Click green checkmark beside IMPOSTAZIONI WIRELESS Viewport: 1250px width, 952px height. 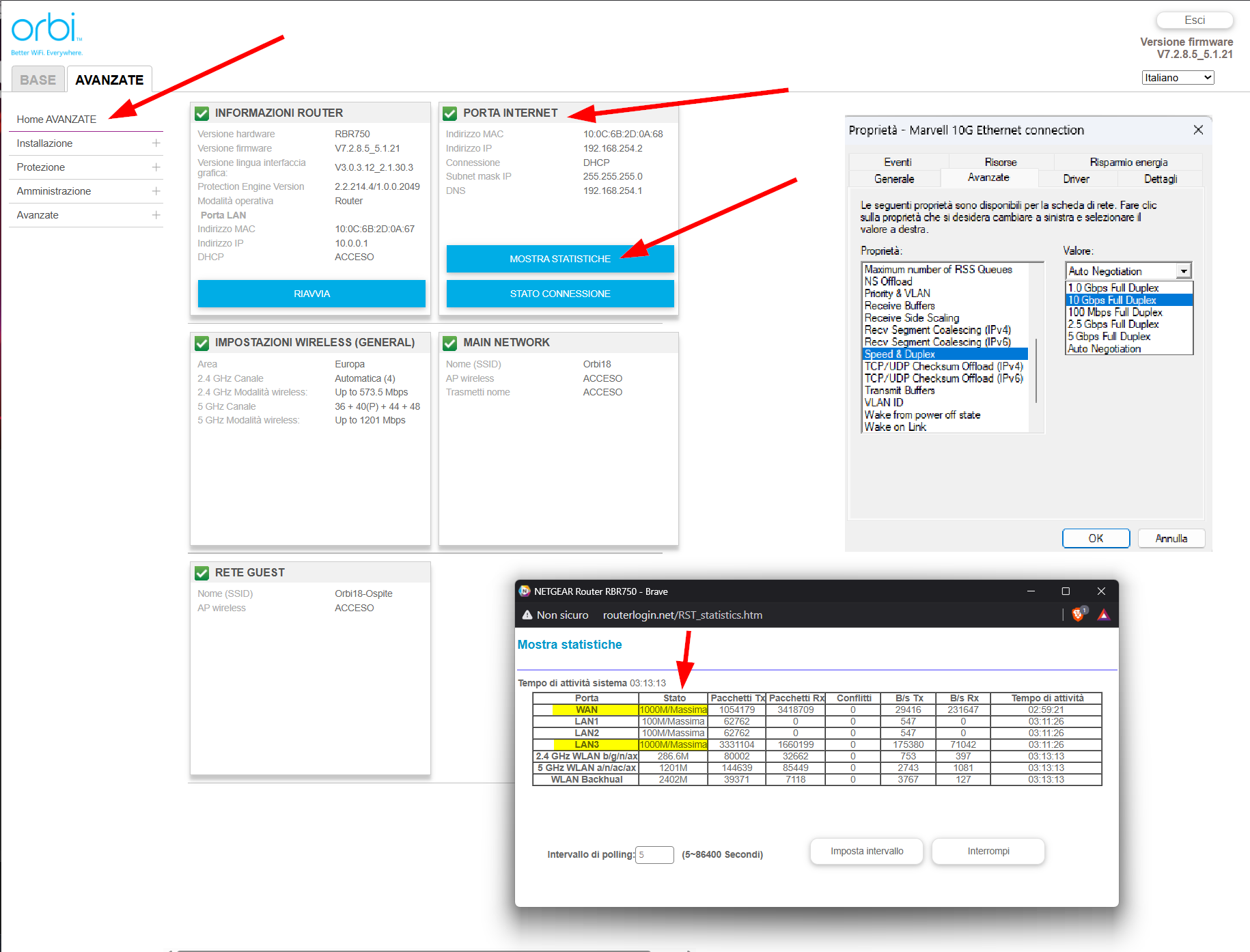tap(202, 343)
